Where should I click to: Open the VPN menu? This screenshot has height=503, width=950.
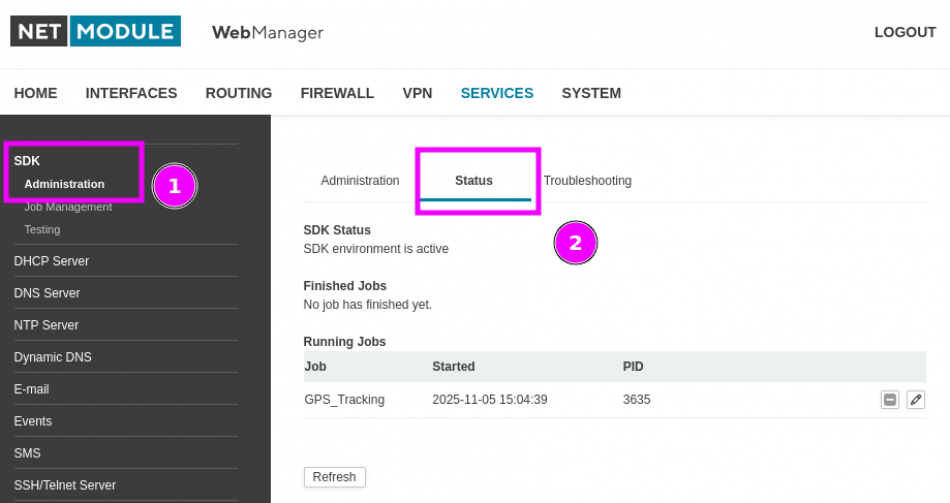point(417,93)
